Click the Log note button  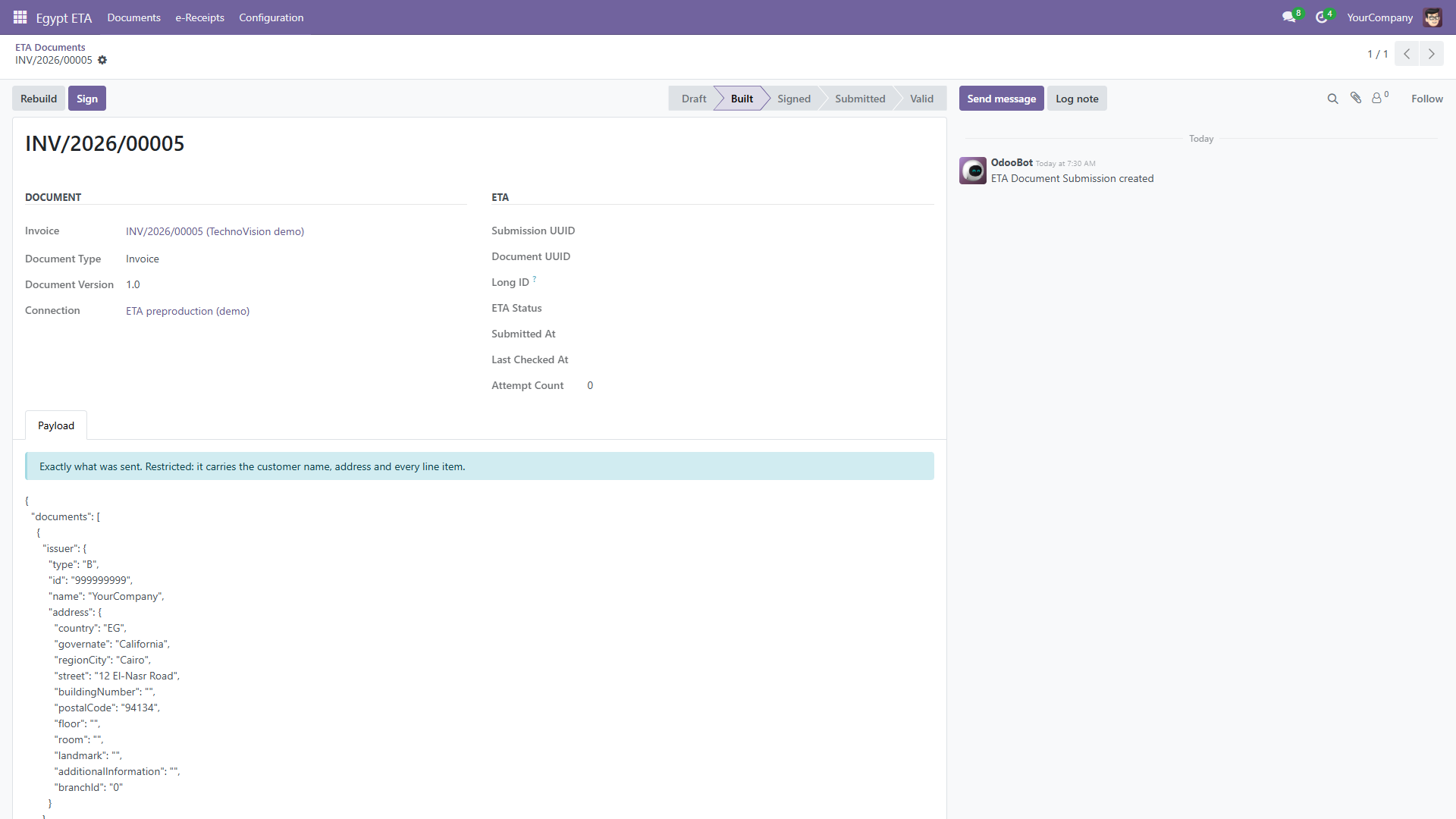click(x=1077, y=99)
